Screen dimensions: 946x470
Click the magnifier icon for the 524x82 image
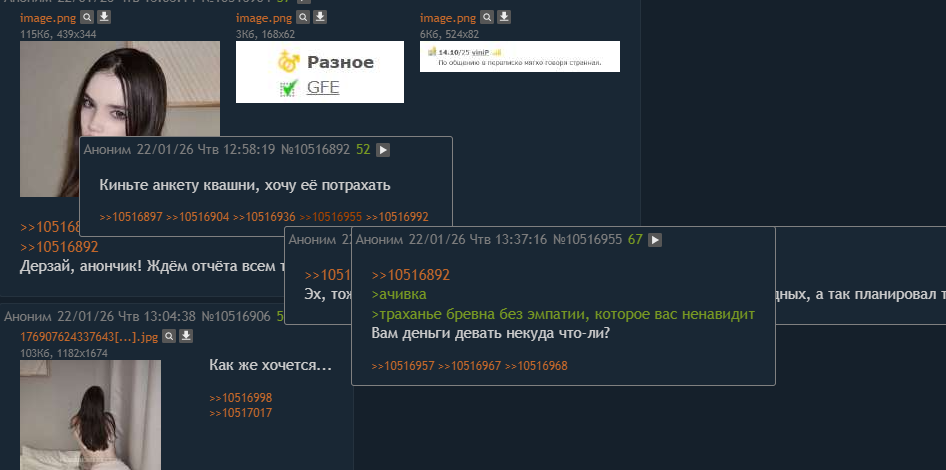coord(486,18)
